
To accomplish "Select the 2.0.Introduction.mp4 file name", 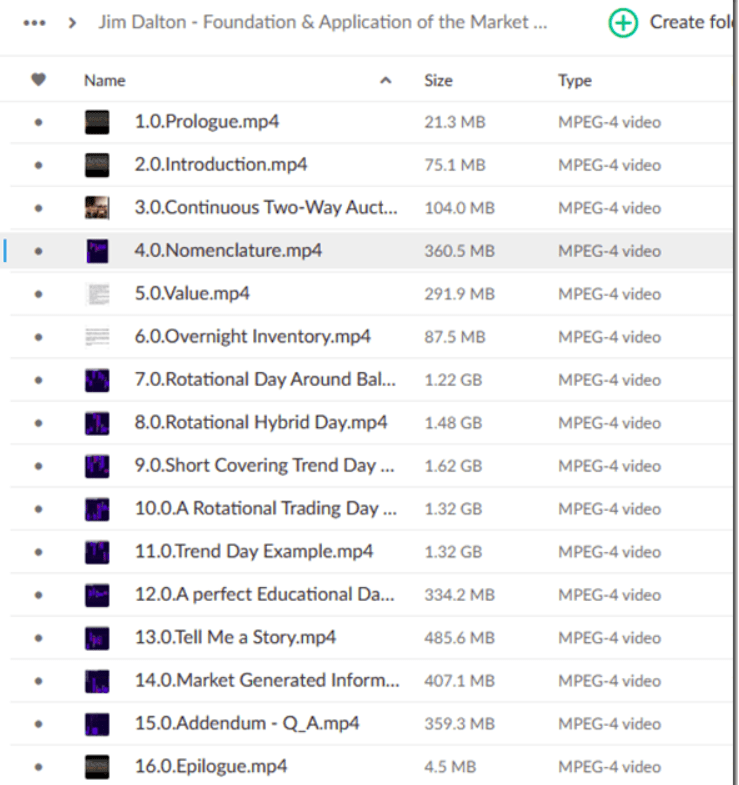I will 221,165.
